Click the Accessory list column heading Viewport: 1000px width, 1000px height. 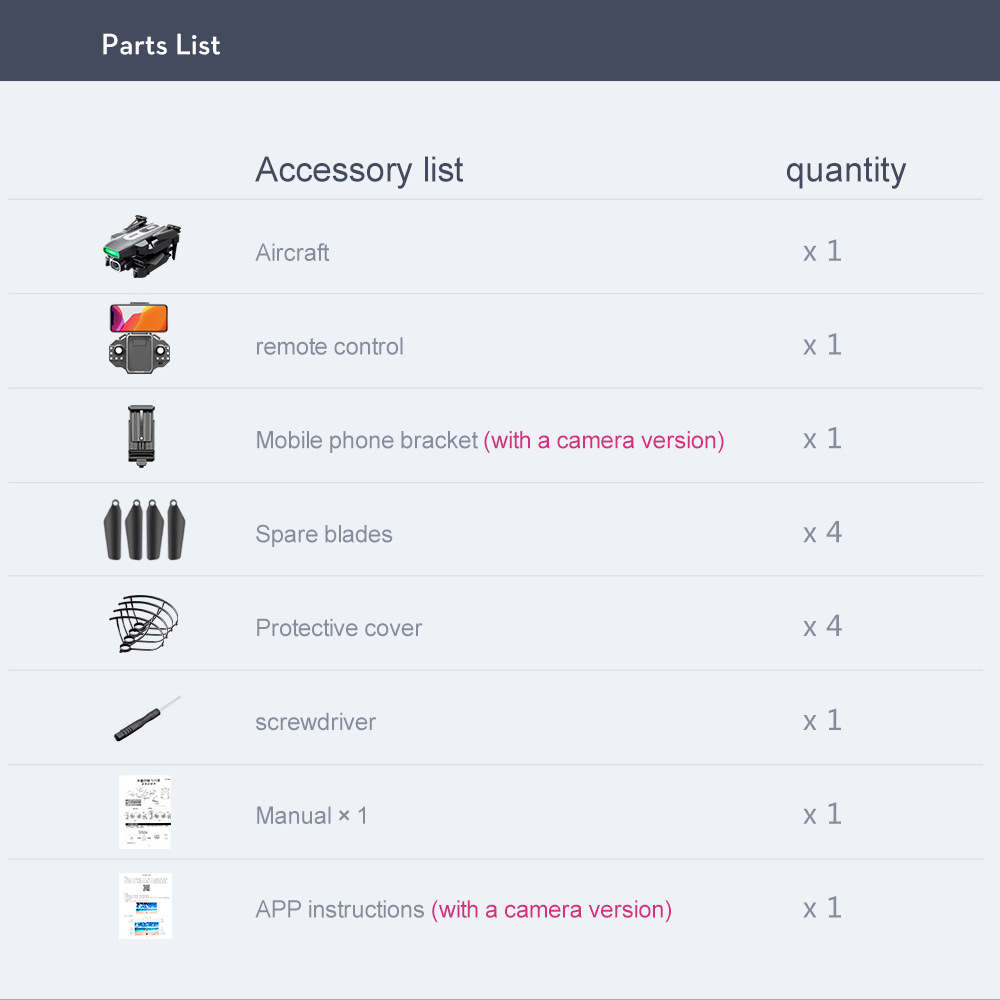(359, 170)
